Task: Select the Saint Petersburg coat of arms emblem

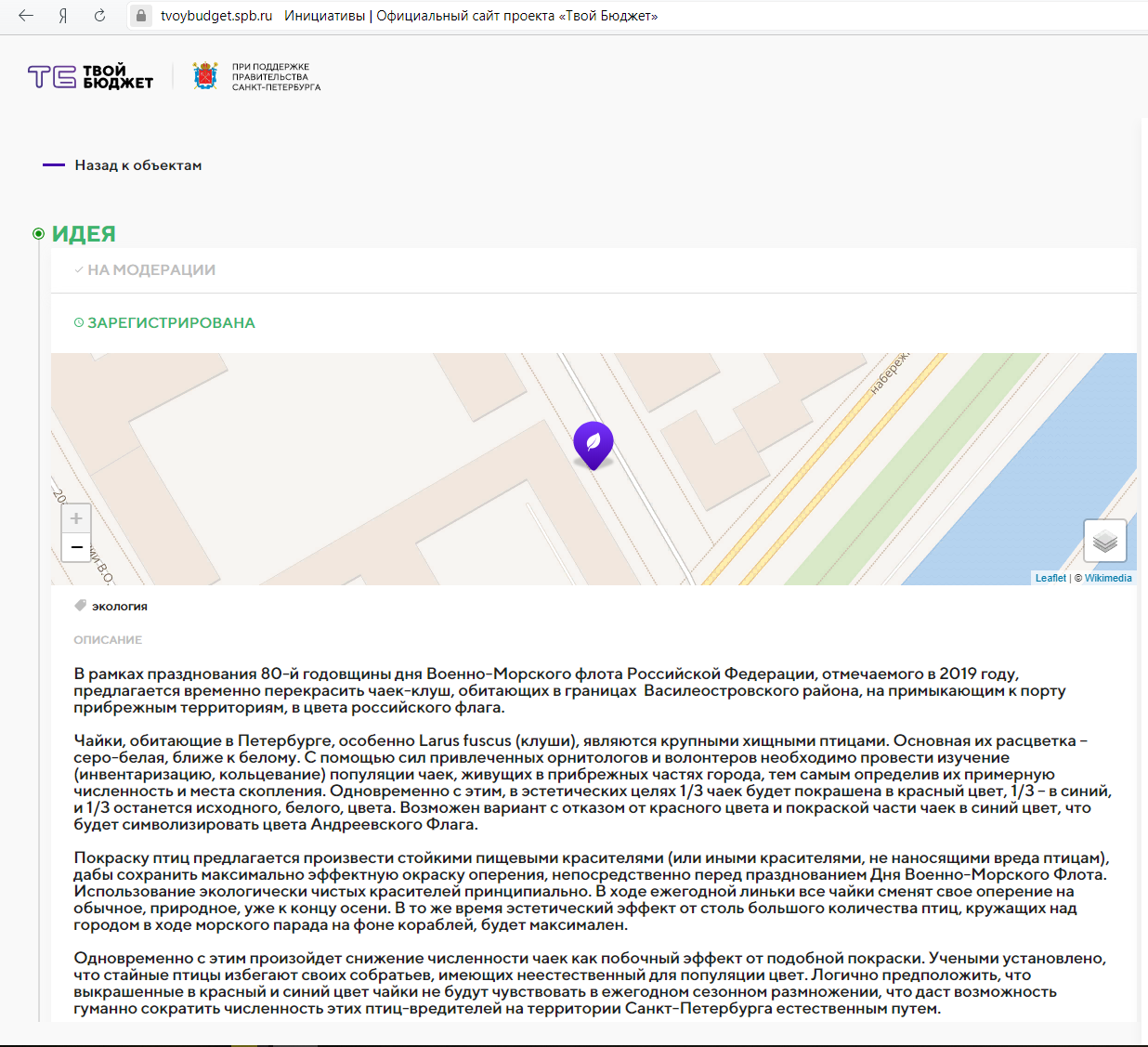Action: coord(205,76)
